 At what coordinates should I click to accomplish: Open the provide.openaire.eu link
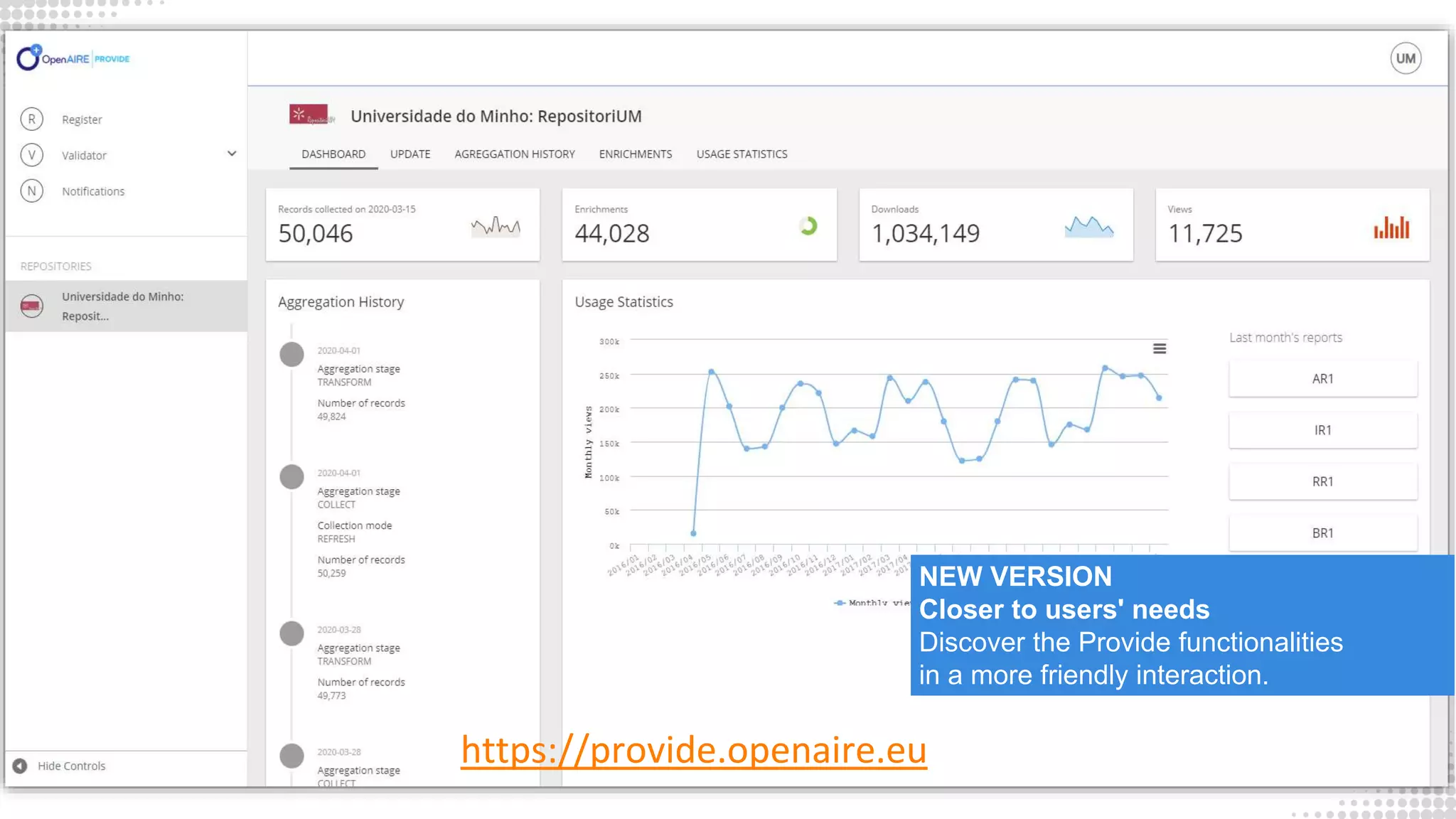pos(693,750)
